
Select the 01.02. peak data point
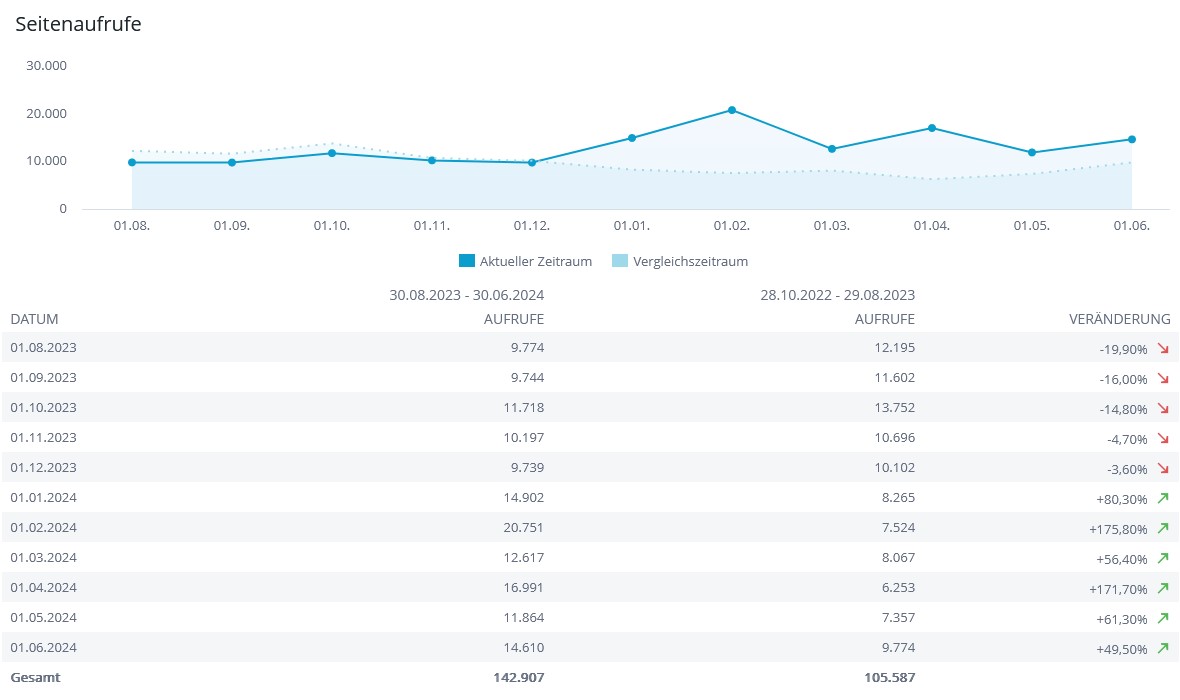(732, 110)
